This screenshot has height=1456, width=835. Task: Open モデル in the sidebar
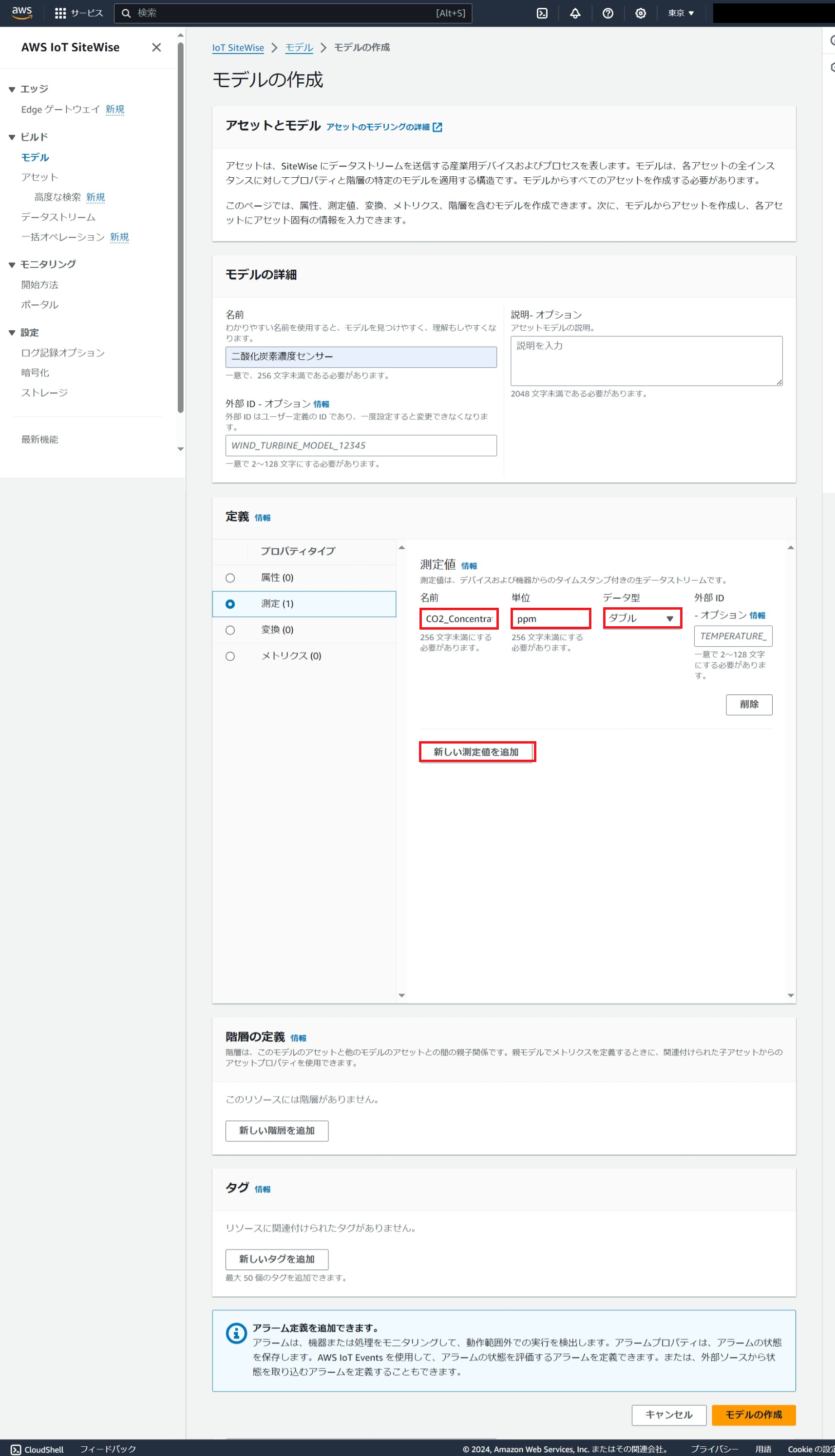coord(35,157)
